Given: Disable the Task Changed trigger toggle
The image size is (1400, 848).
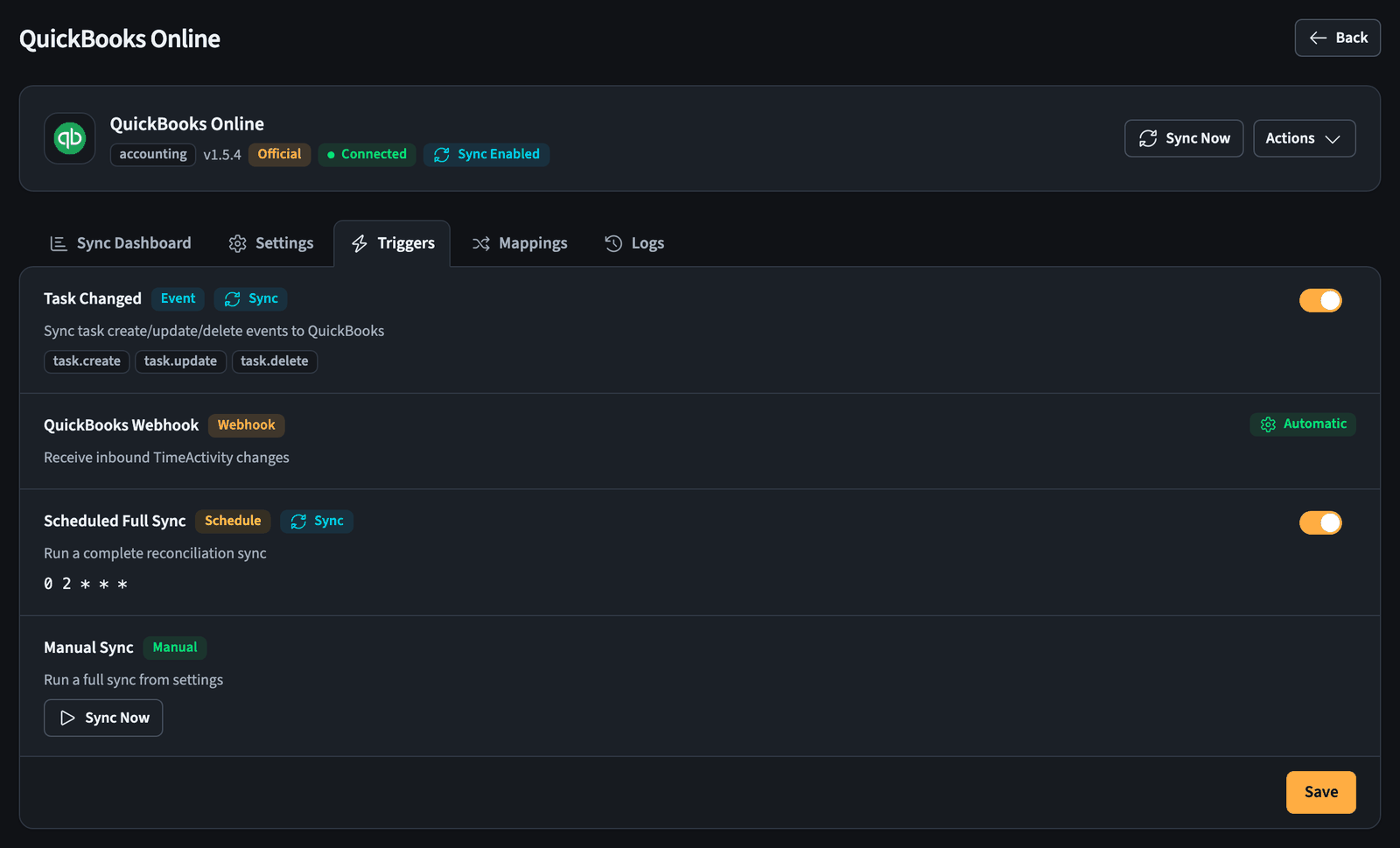Looking at the screenshot, I should [x=1320, y=300].
